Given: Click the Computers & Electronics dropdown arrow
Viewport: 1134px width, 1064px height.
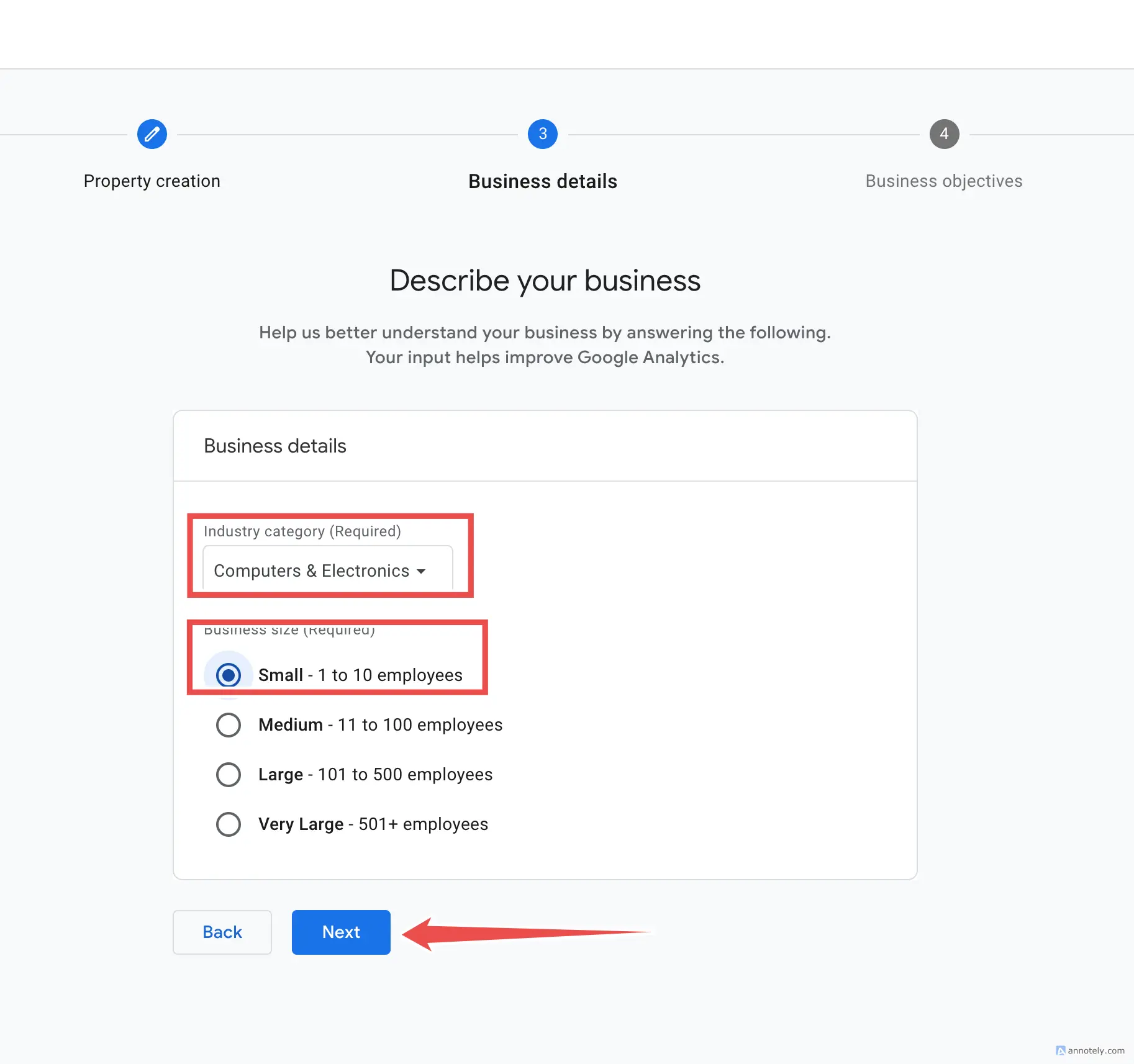Looking at the screenshot, I should coord(422,571).
